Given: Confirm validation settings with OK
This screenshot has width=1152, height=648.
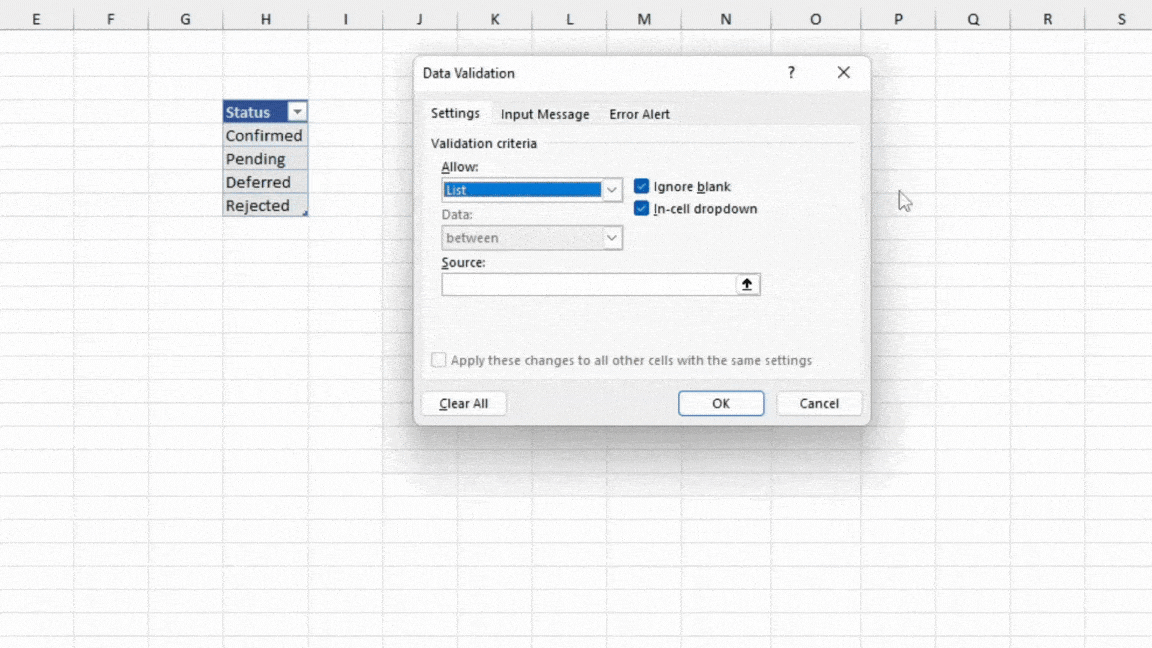Looking at the screenshot, I should point(720,403).
